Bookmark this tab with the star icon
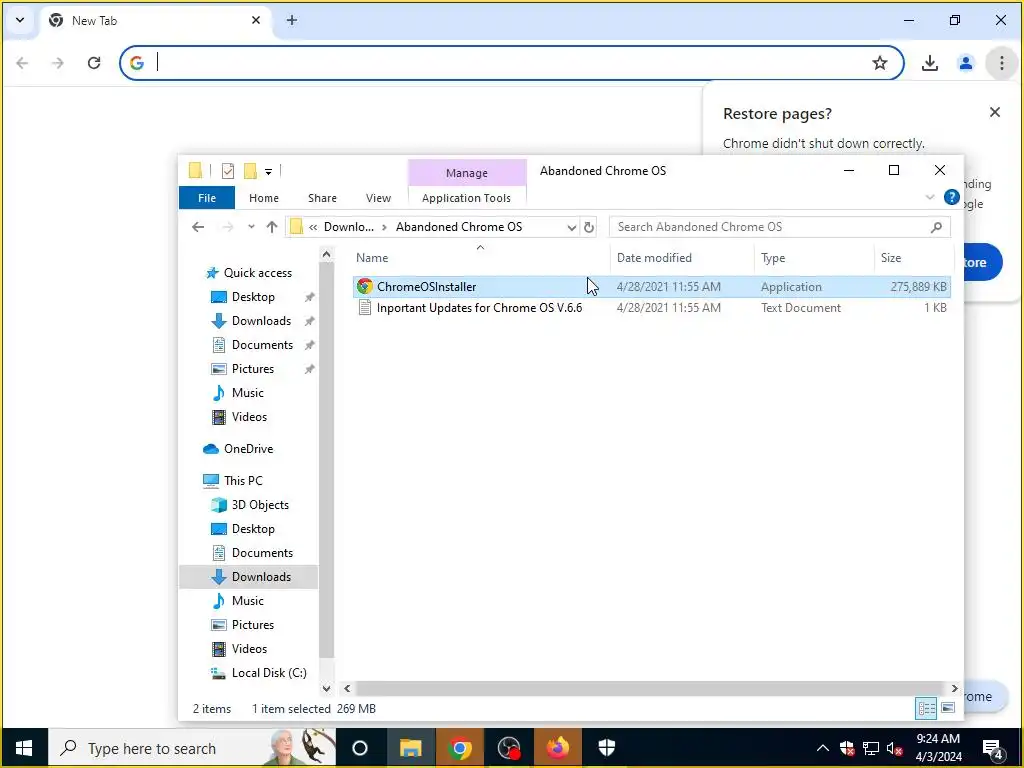 [880, 63]
